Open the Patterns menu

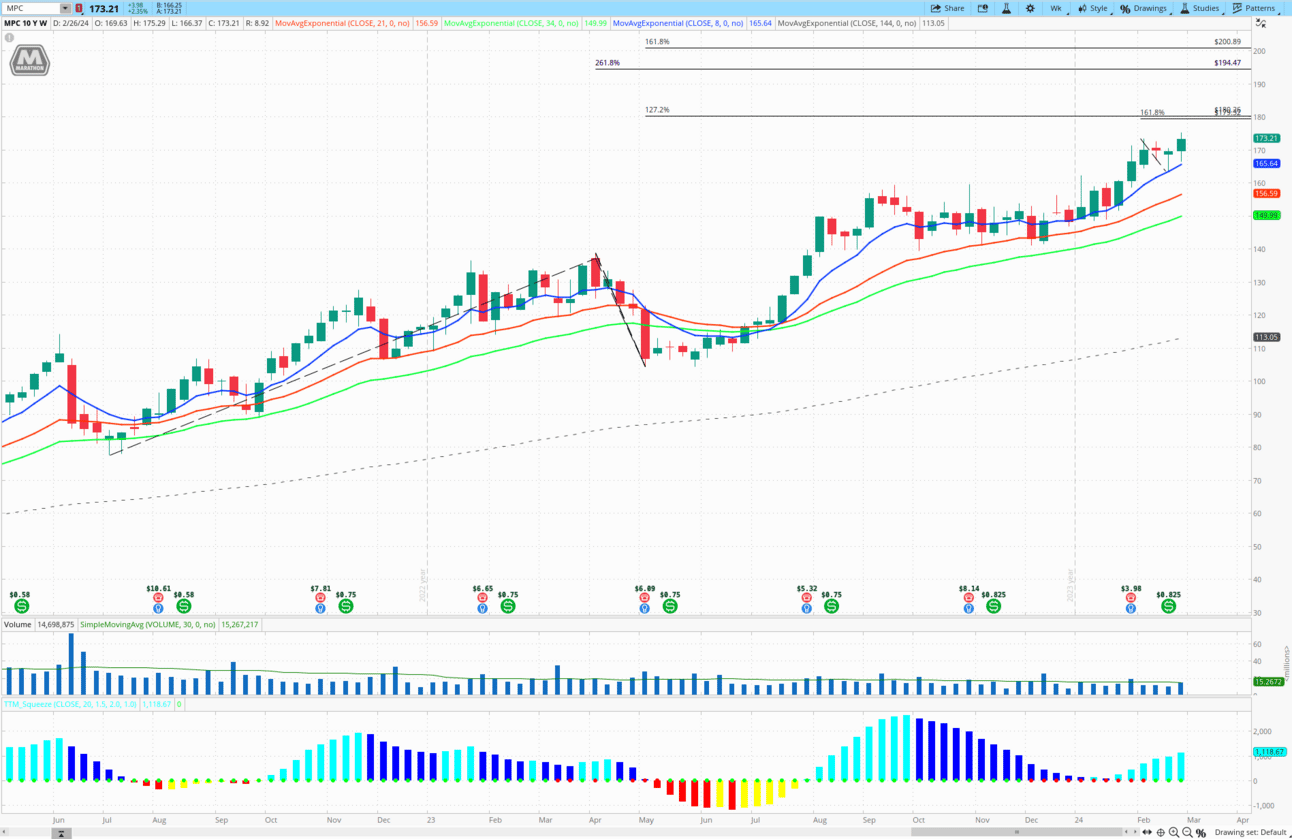[x=1254, y=8]
